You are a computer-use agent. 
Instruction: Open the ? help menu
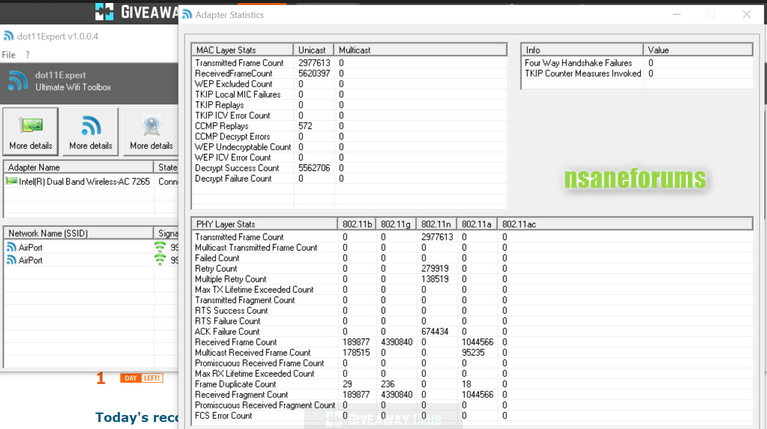pos(27,55)
